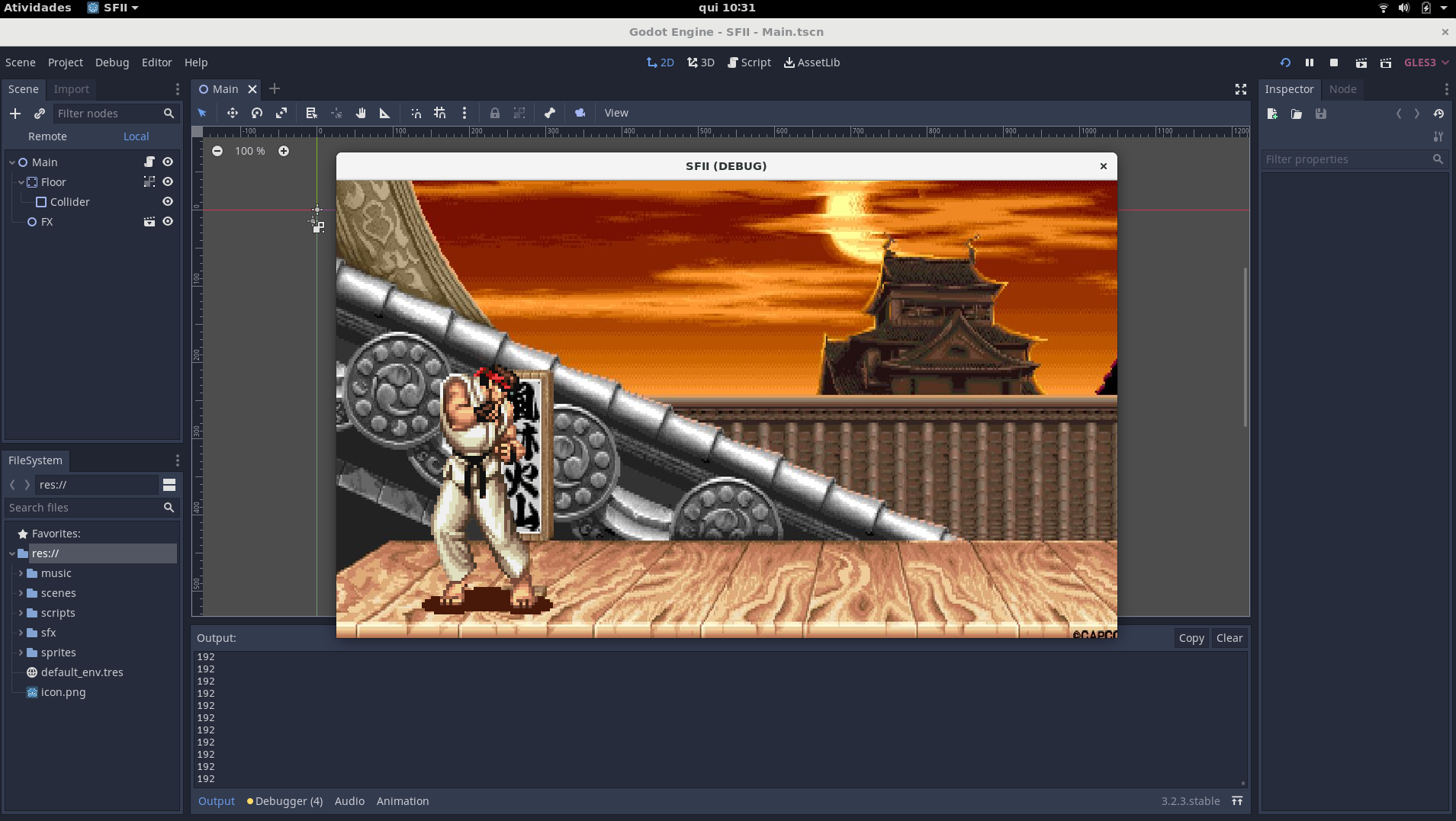This screenshot has width=1456, height=821.
Task: Zoom out the viewport minus button
Action: (x=217, y=151)
